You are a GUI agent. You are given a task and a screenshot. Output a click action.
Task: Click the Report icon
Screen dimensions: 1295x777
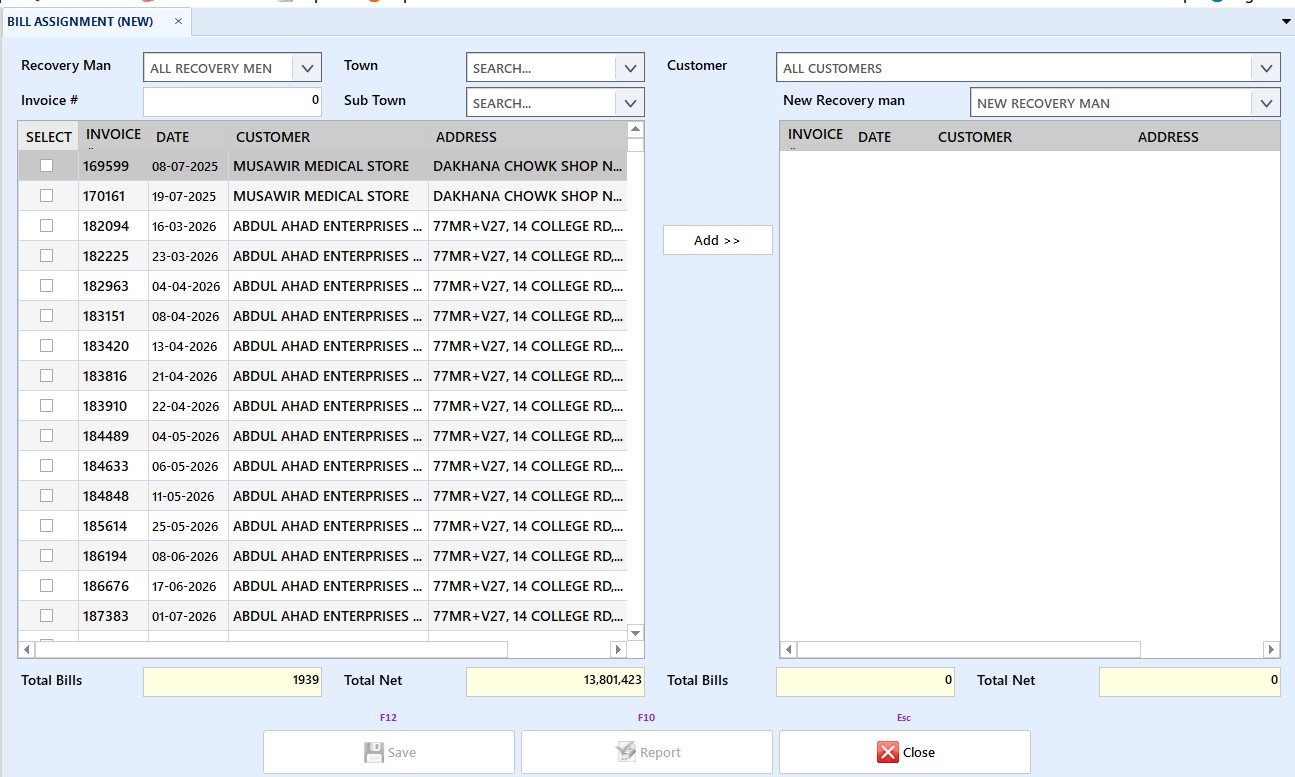(626, 752)
